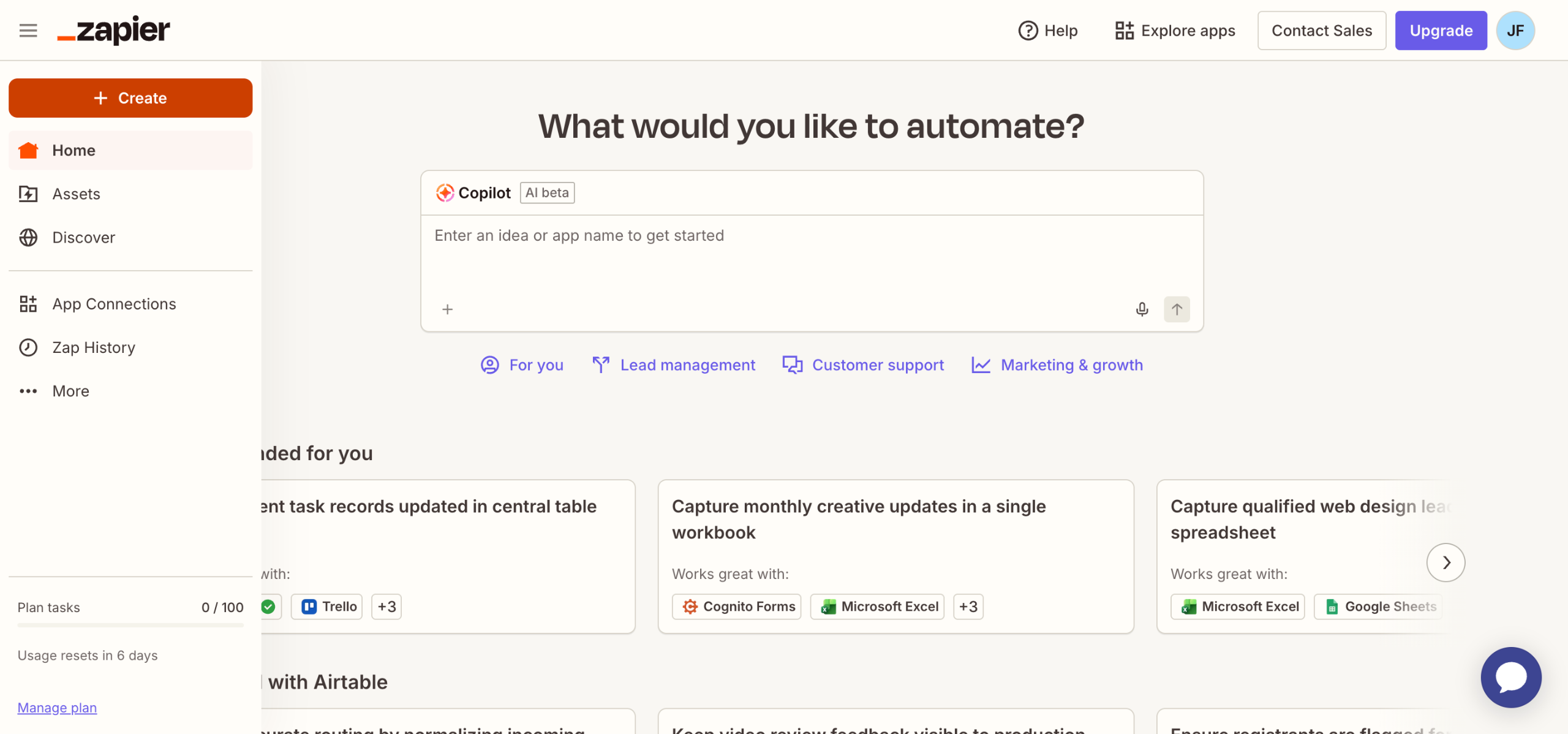Click the microphone voice input icon
The height and width of the screenshot is (734, 1568).
1142,309
